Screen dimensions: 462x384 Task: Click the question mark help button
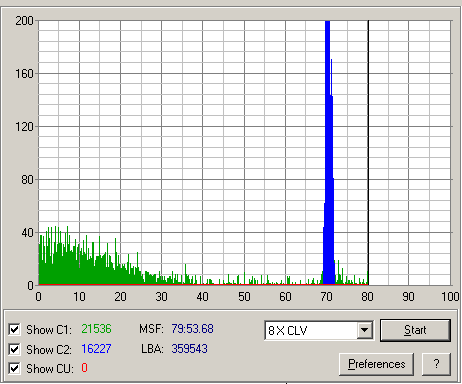point(436,364)
